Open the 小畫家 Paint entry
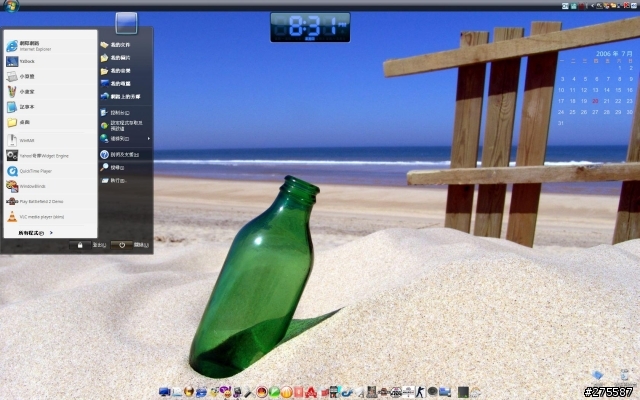 click(x=51, y=91)
